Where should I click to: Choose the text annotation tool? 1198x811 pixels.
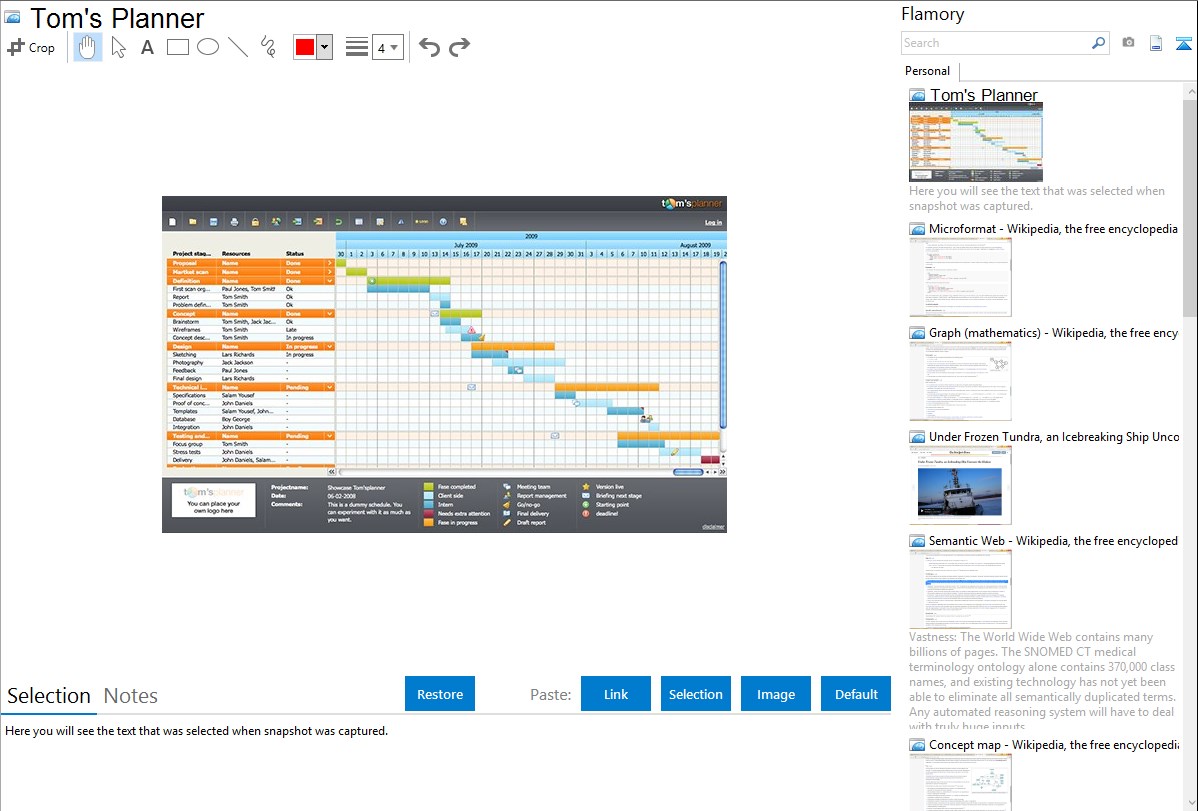point(147,47)
